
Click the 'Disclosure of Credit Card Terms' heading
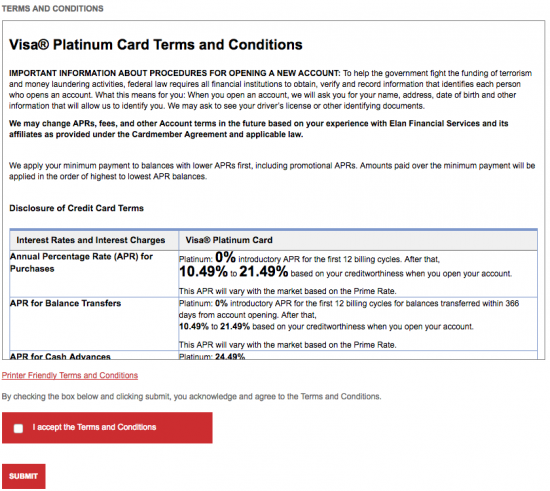click(x=76, y=208)
